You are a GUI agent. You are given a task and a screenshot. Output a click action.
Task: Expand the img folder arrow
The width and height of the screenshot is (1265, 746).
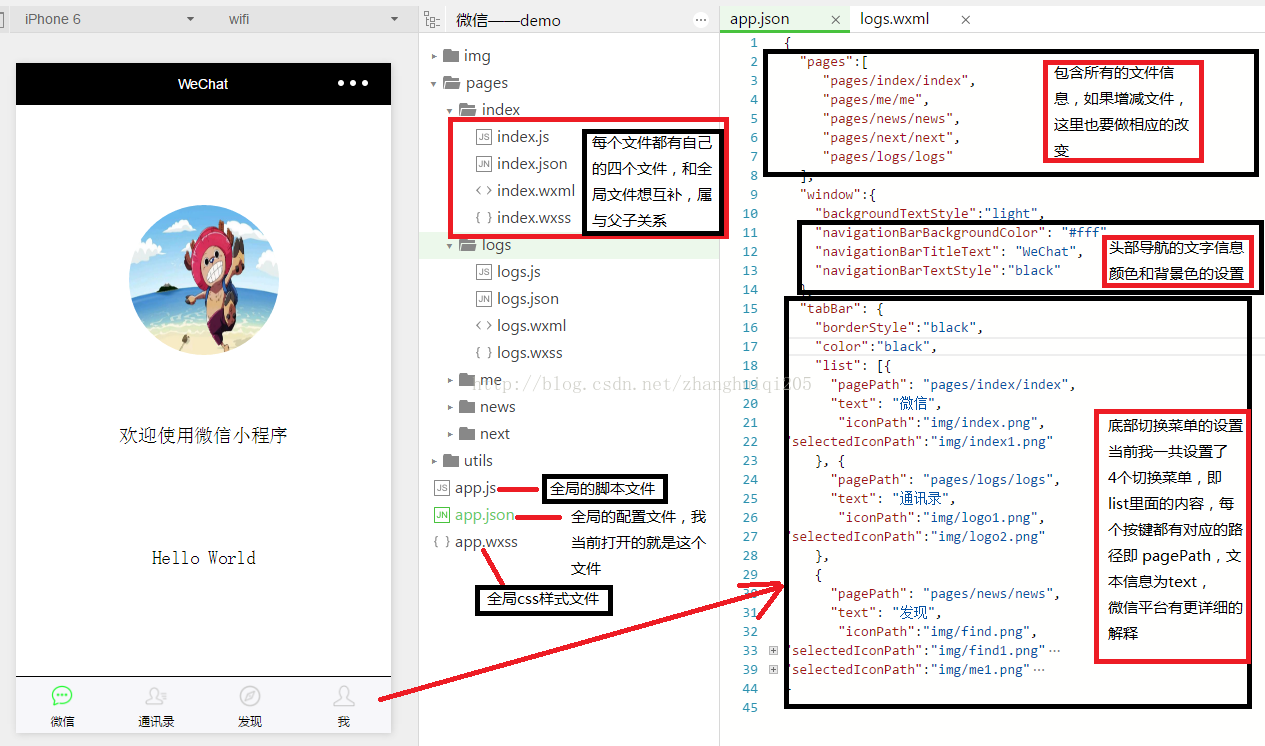434,56
